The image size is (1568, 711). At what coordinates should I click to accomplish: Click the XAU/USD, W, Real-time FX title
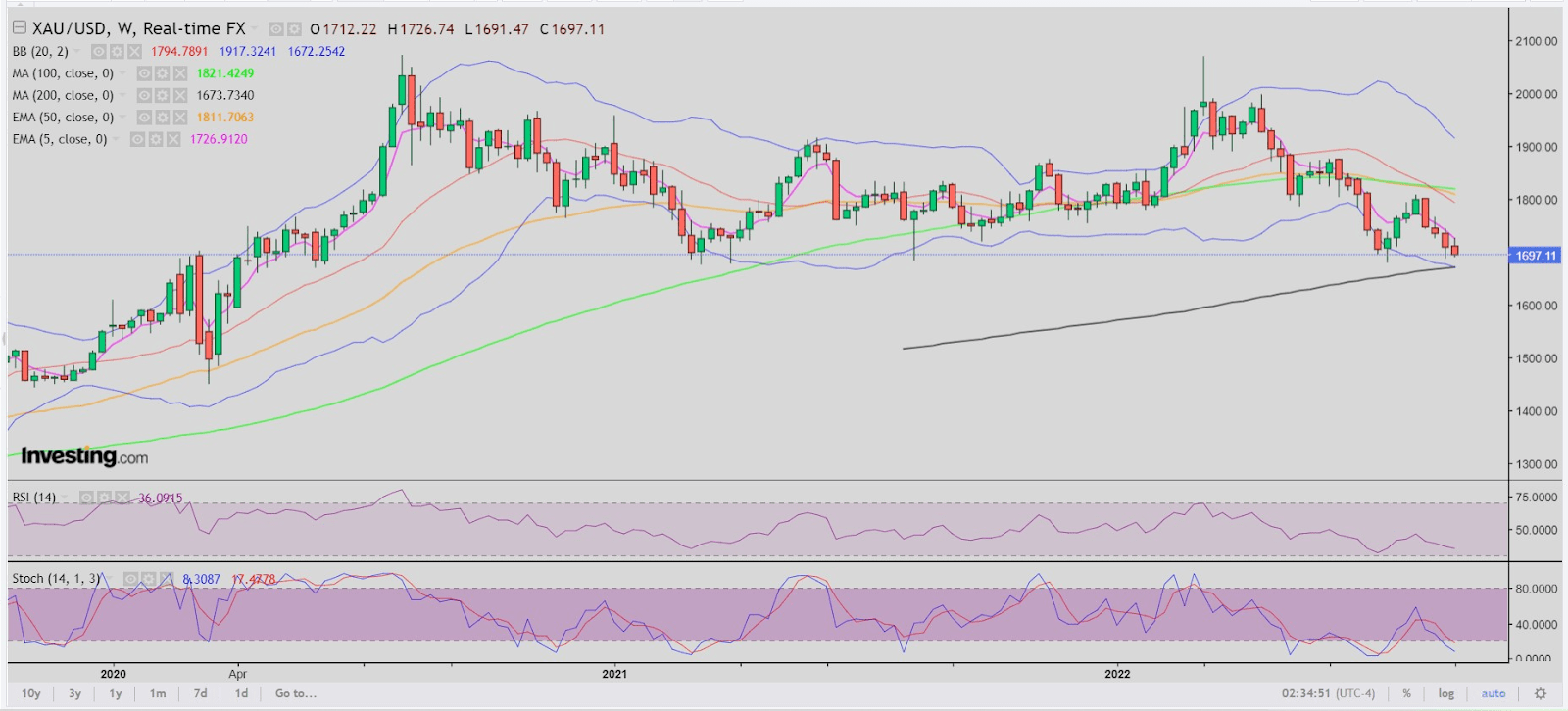(139, 29)
